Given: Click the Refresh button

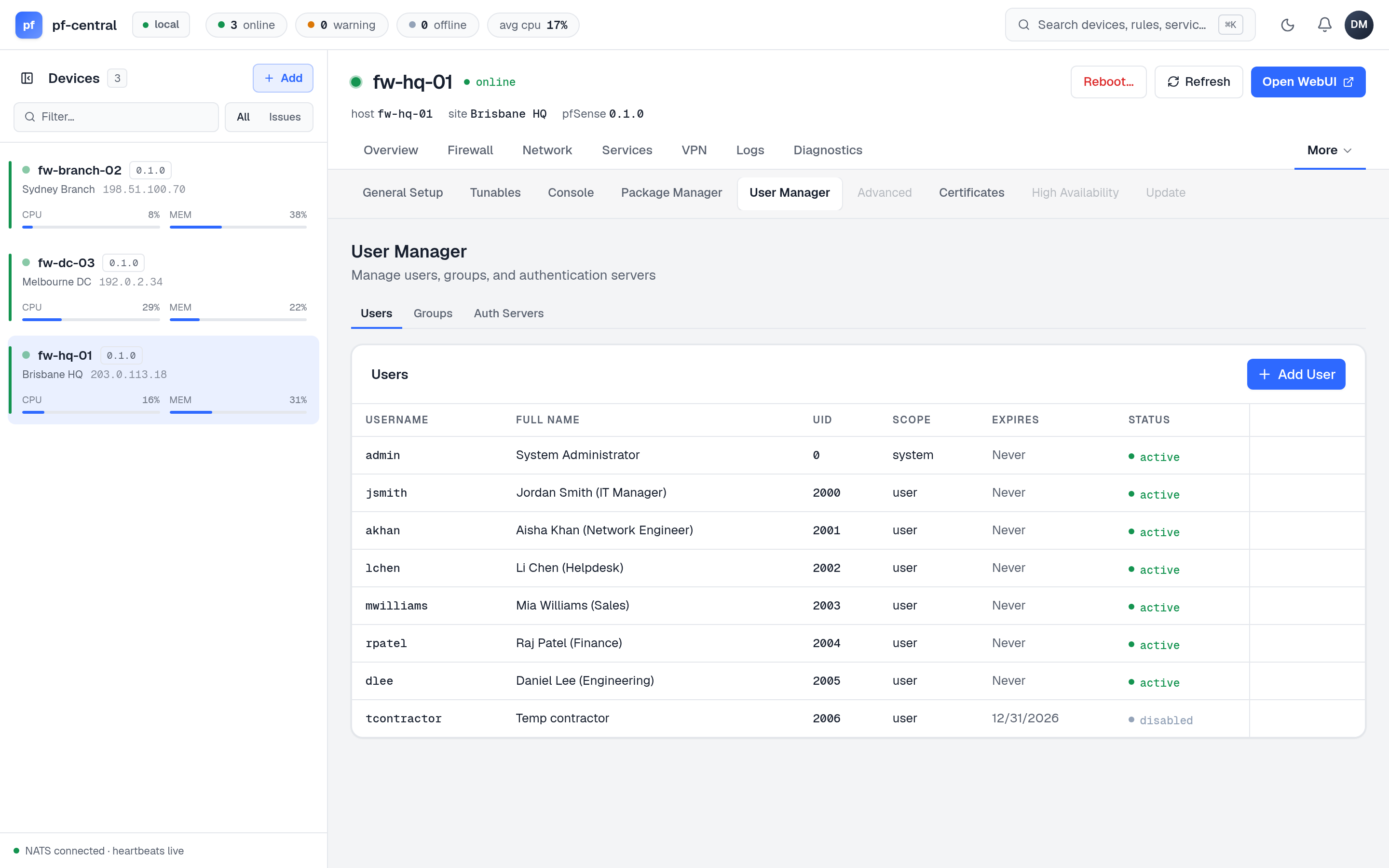Looking at the screenshot, I should 1198,81.
